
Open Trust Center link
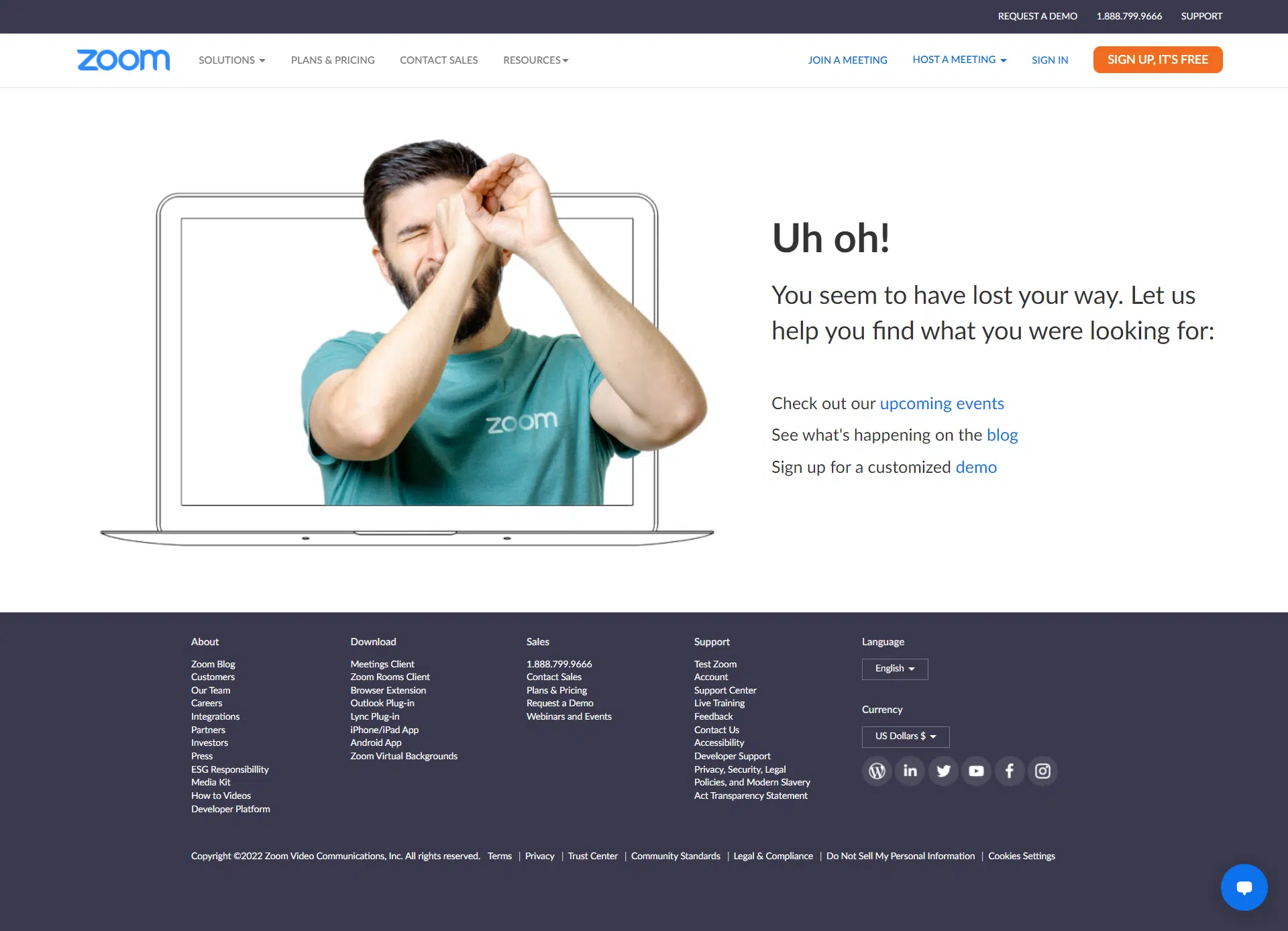click(x=593, y=856)
